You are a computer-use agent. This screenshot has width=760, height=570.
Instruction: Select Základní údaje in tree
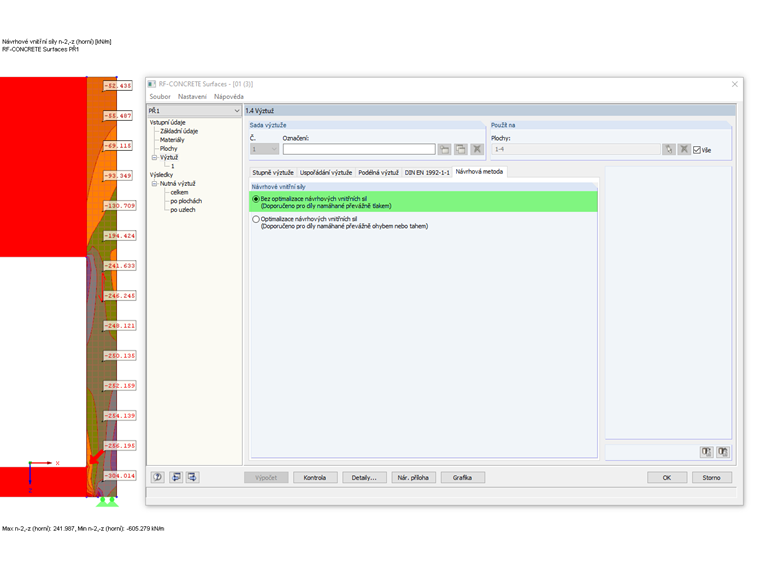(179, 131)
